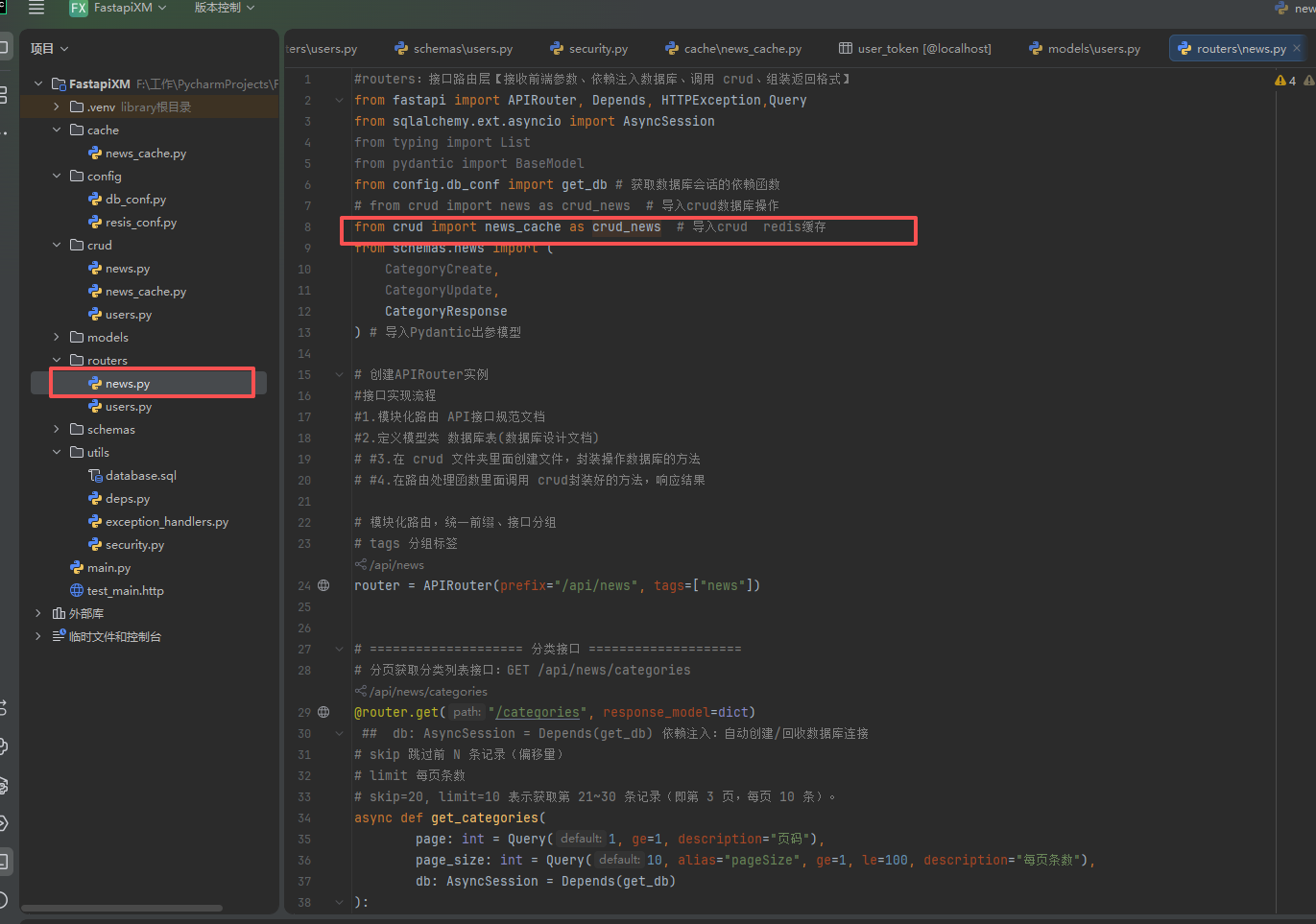Screen dimensions: 1316x924
Task: Click the globe icon beside test_main.http
Action: tap(77, 591)
